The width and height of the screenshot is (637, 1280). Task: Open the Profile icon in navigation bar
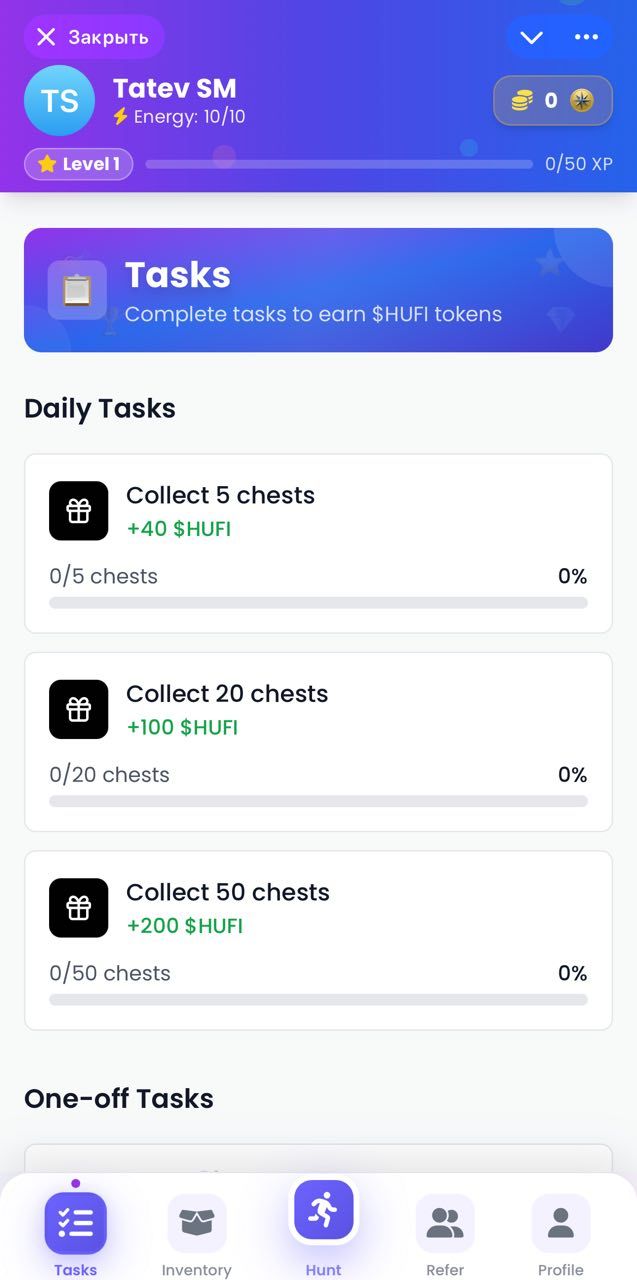(x=560, y=1222)
